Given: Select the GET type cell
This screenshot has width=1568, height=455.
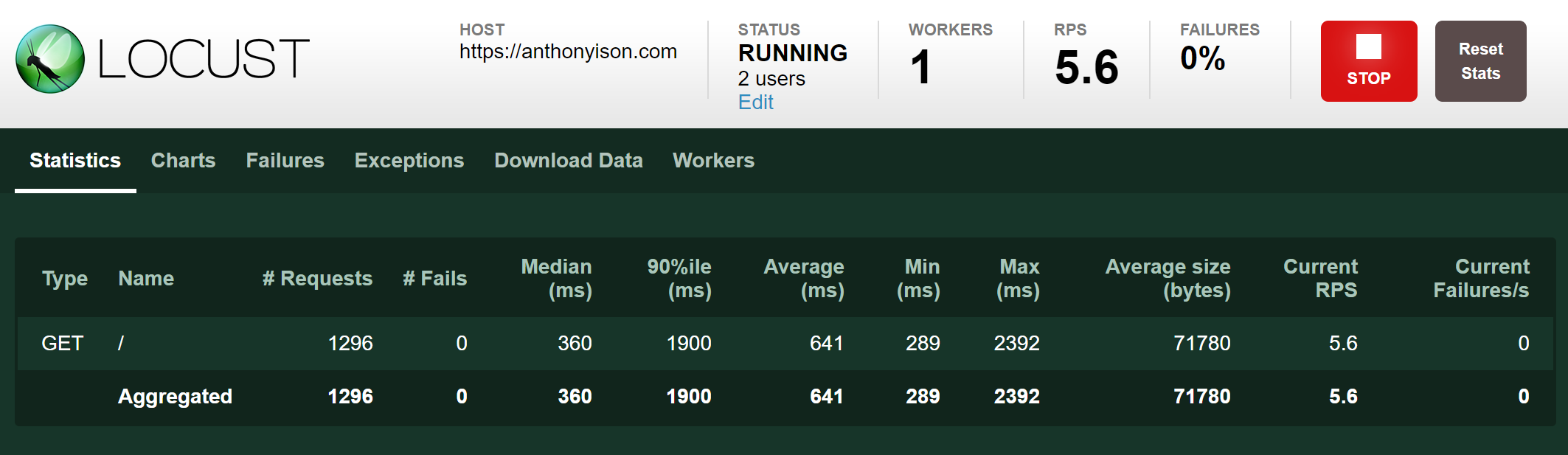Looking at the screenshot, I should [x=63, y=344].
